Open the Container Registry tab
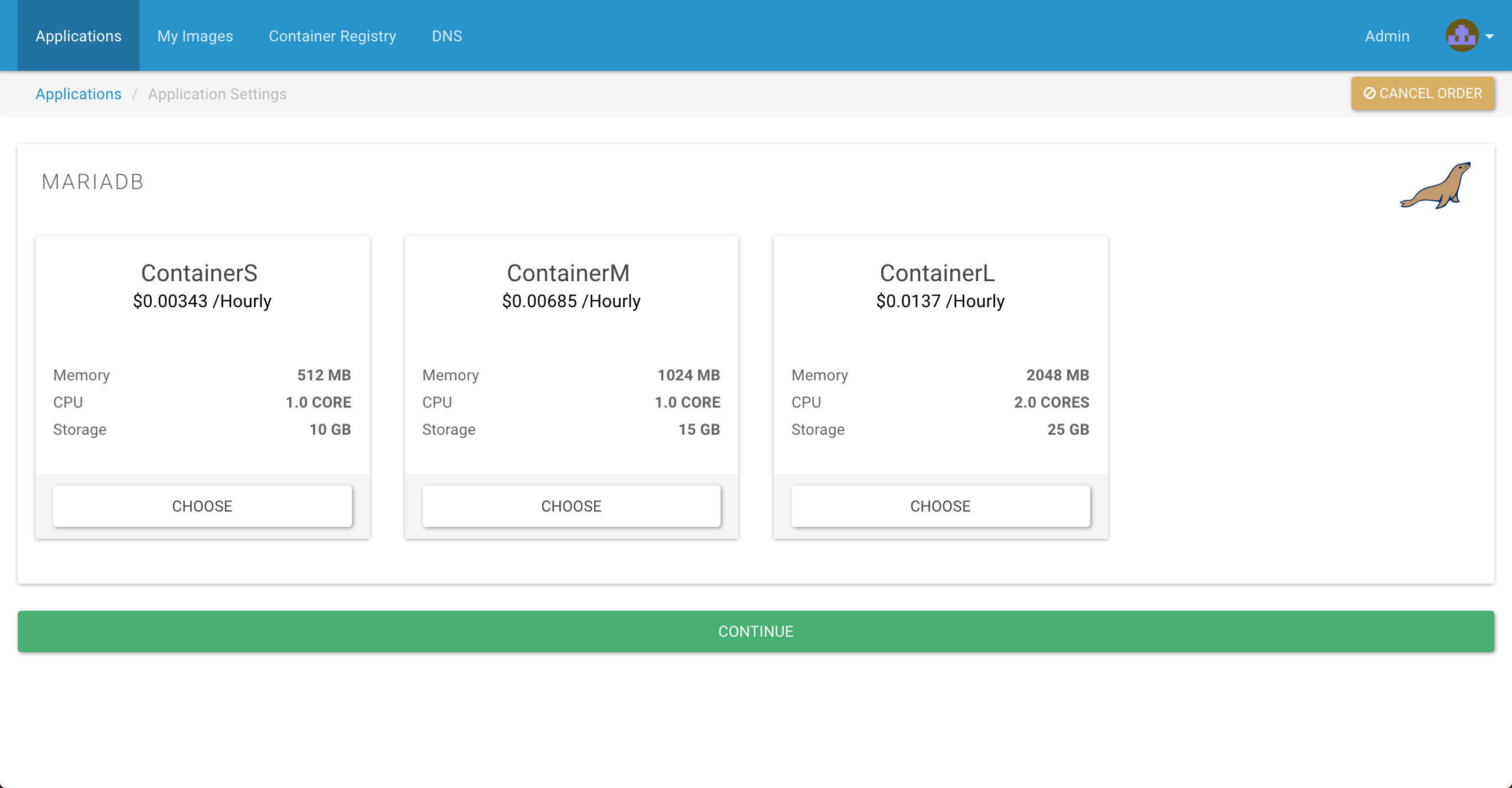 333,35
